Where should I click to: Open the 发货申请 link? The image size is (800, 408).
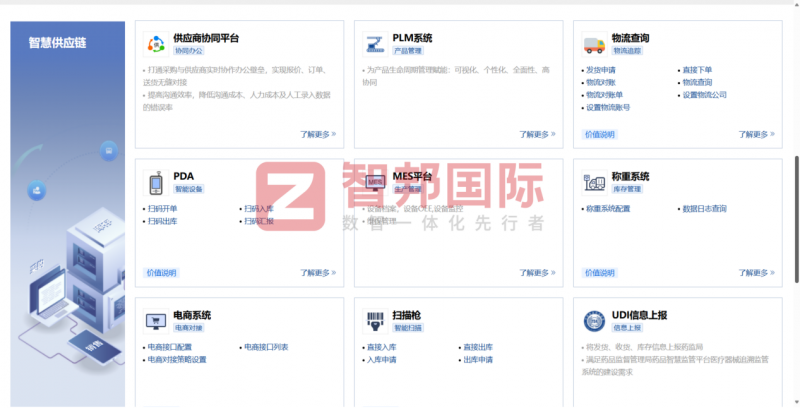click(x=601, y=70)
